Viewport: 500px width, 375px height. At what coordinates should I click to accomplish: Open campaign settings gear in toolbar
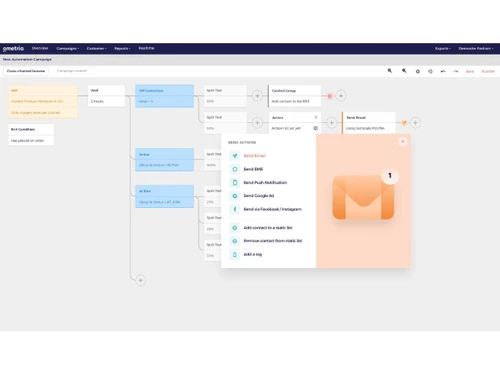click(418, 71)
